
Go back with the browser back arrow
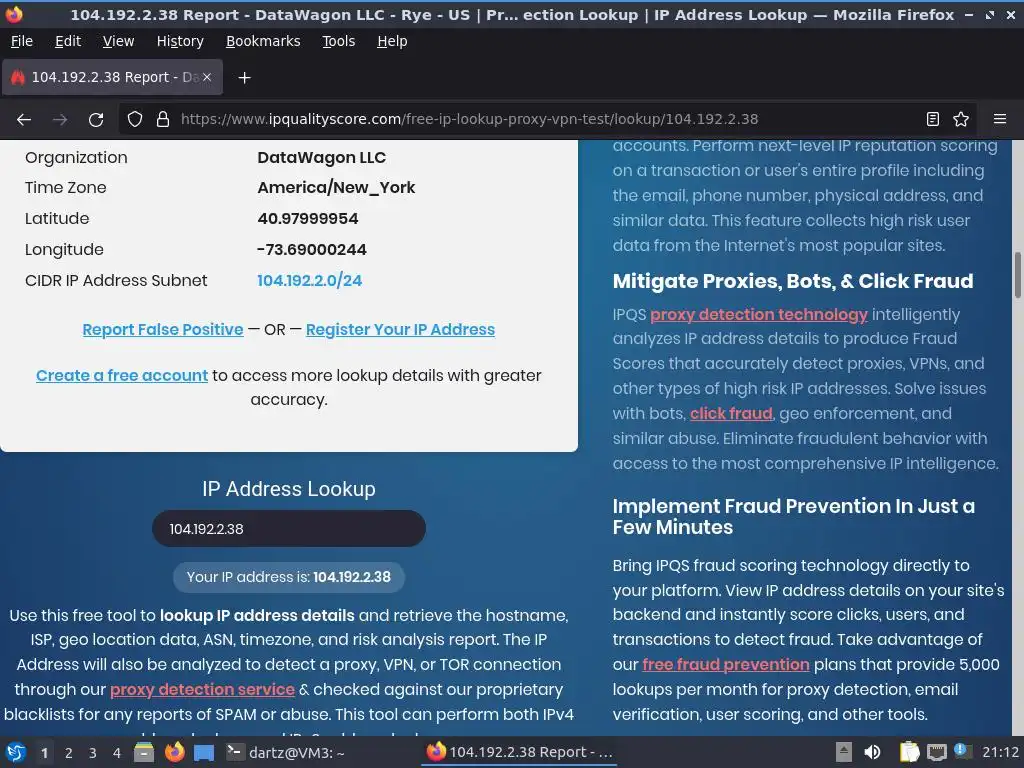(x=24, y=120)
